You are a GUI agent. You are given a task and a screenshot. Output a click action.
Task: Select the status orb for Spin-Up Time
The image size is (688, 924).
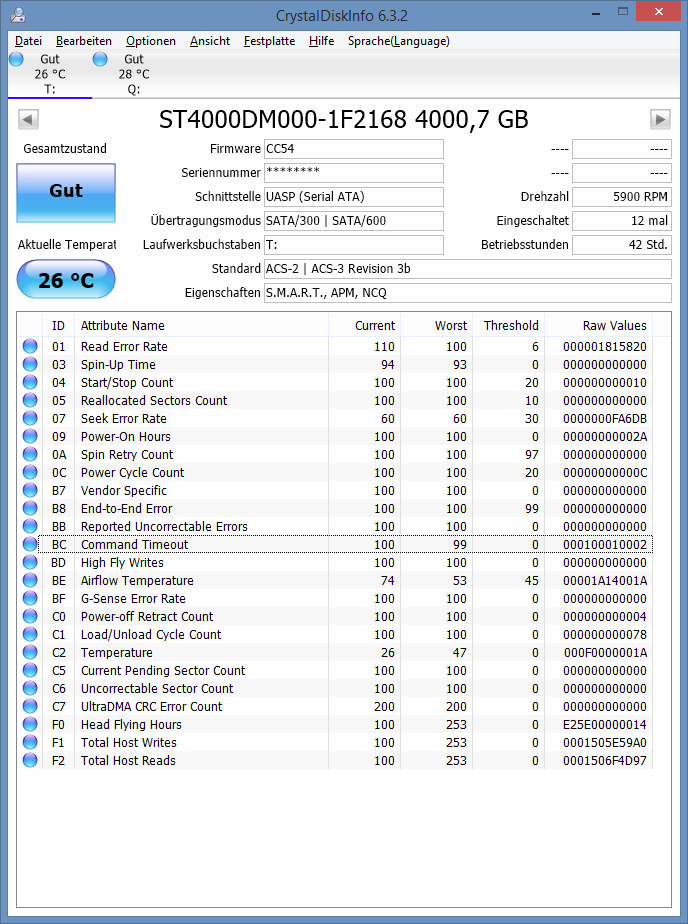click(x=30, y=364)
